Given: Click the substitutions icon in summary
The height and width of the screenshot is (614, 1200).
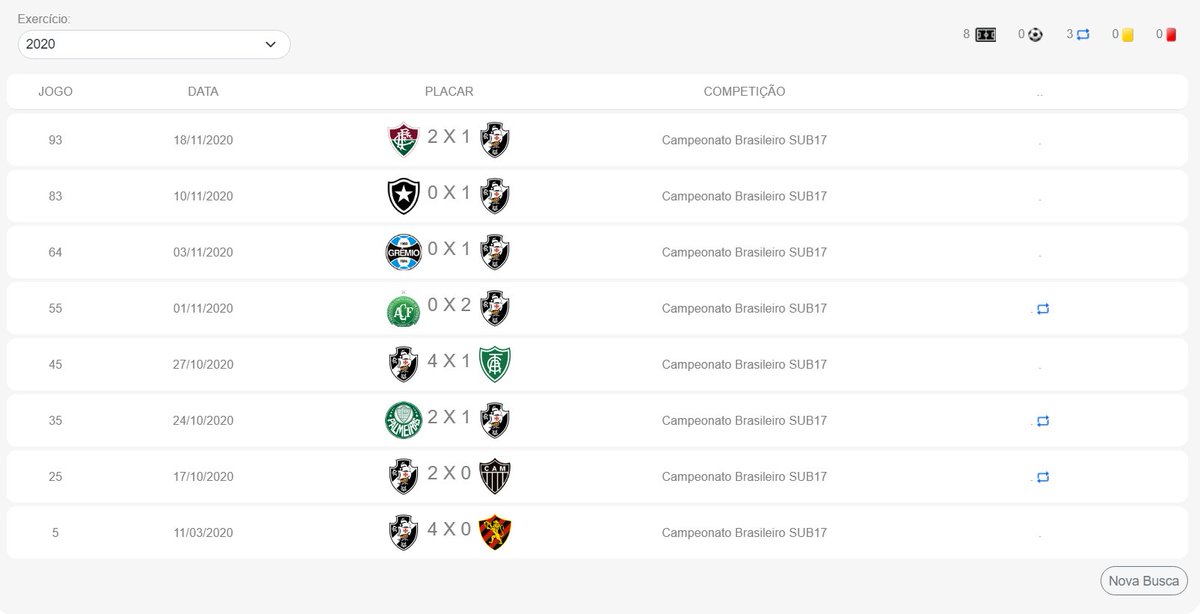Looking at the screenshot, I should click(1083, 35).
